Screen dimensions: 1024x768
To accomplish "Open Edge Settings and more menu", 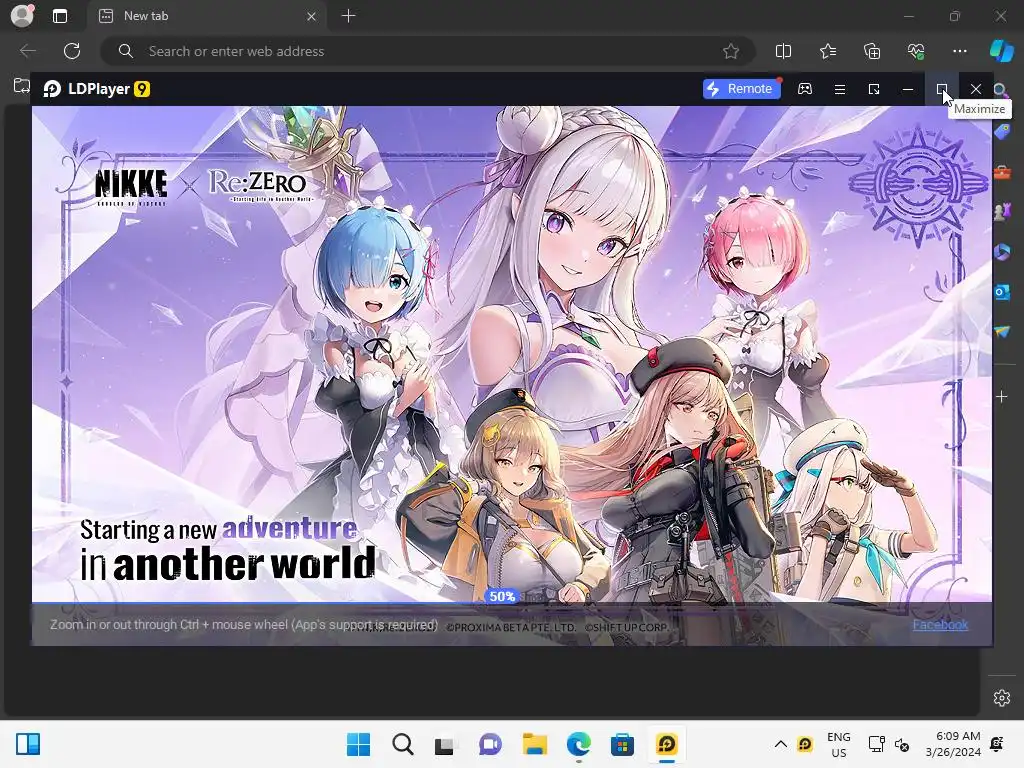I will pyautogui.click(x=959, y=51).
